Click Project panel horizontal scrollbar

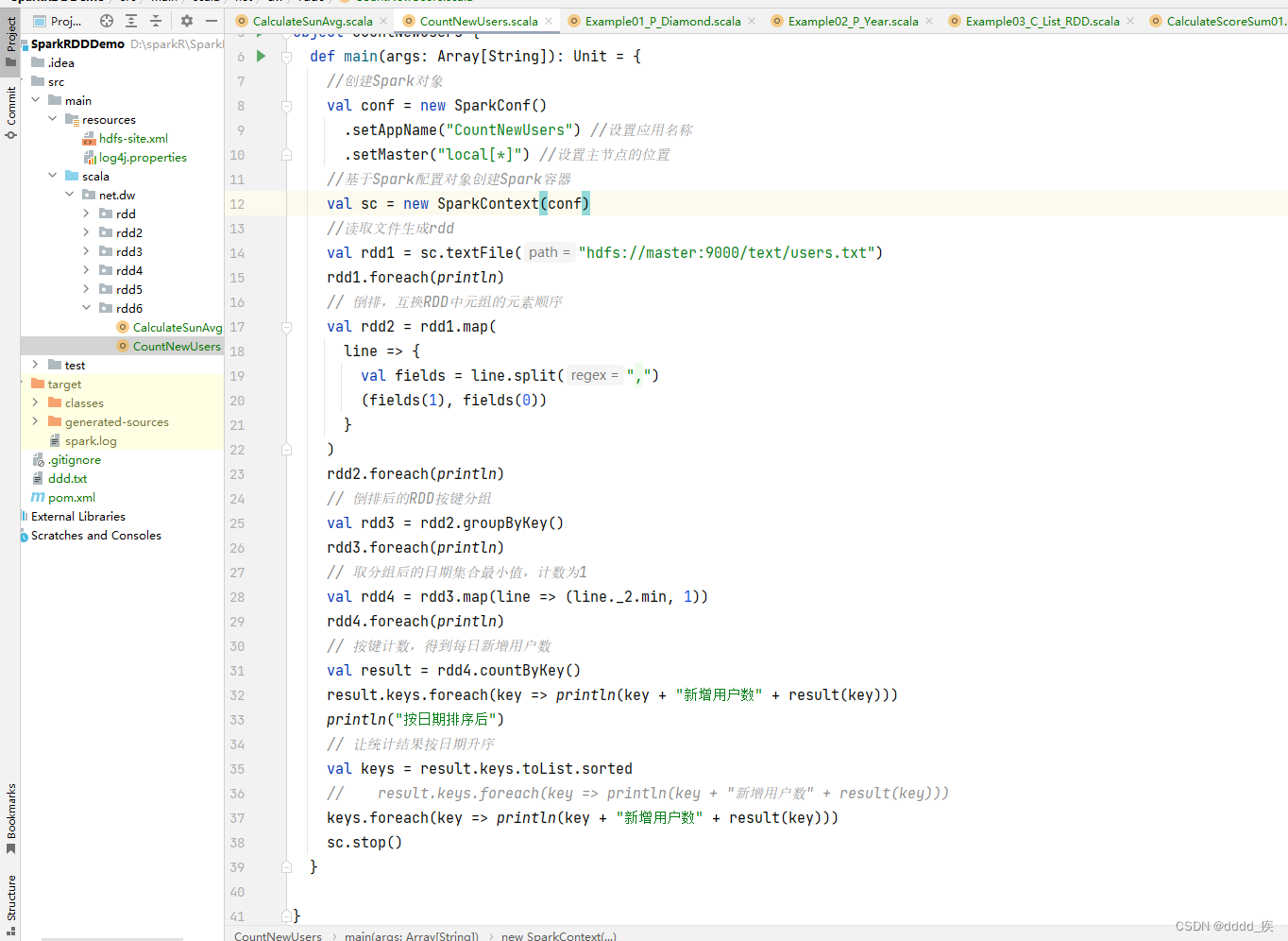(111, 938)
